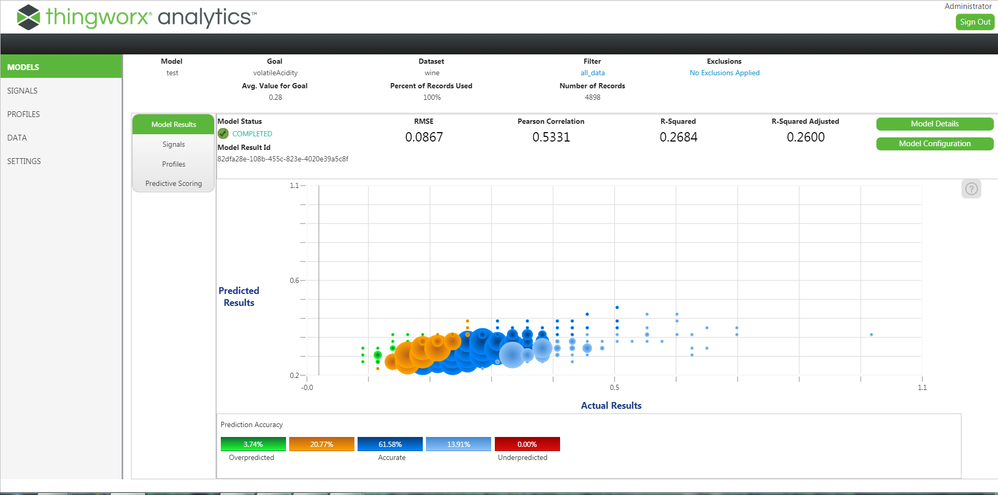The width and height of the screenshot is (998, 495).
Task: Switch to the Profiles sub-tab
Action: [173, 164]
